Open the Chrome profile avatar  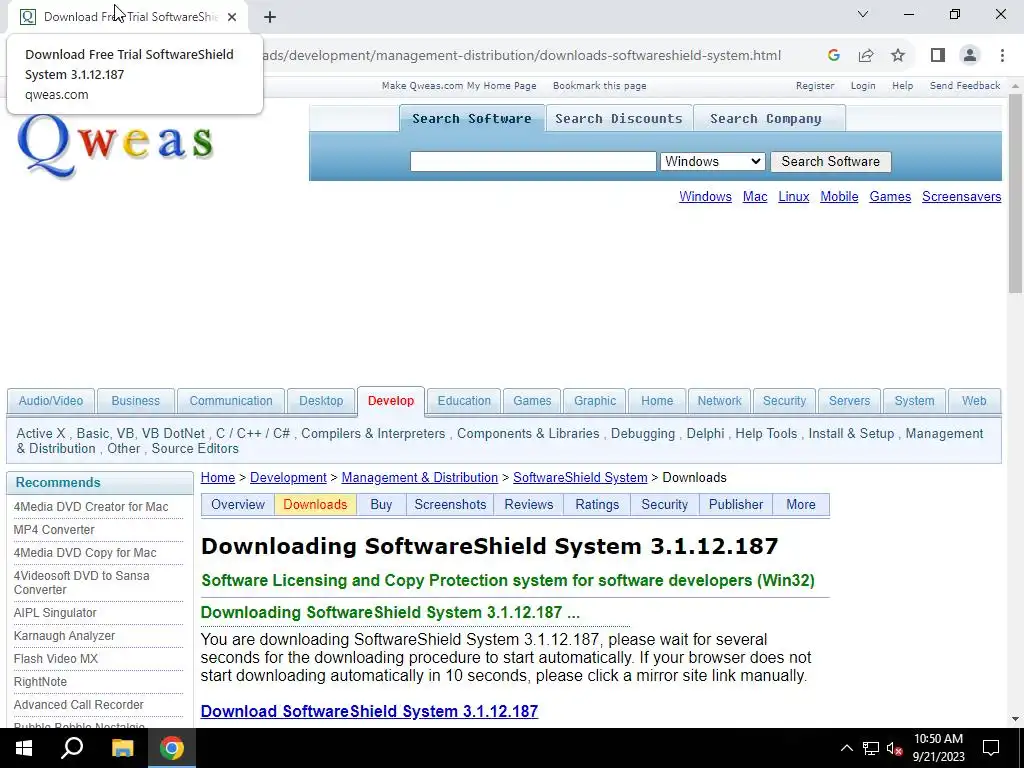(970, 56)
